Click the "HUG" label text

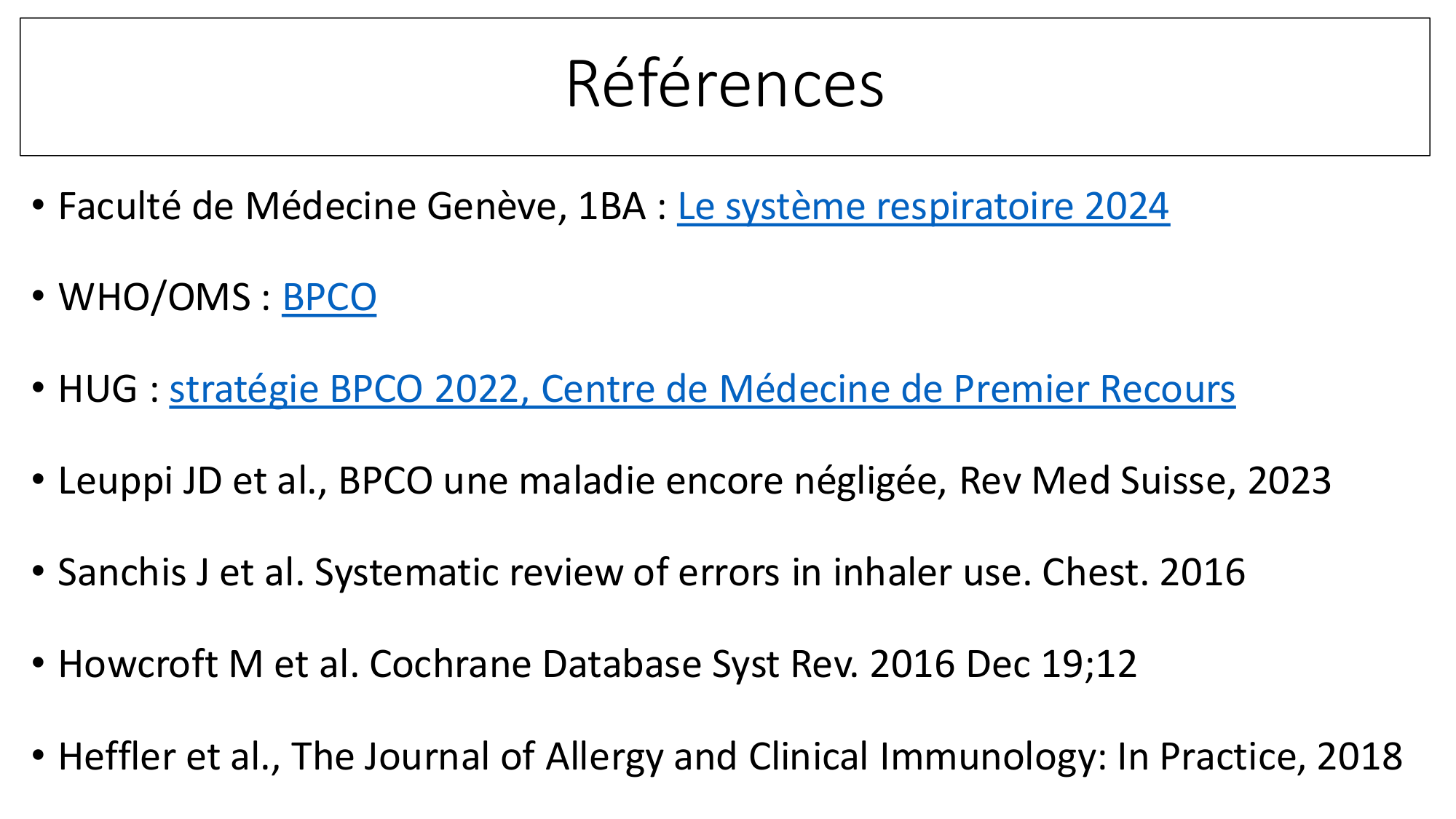[98, 389]
